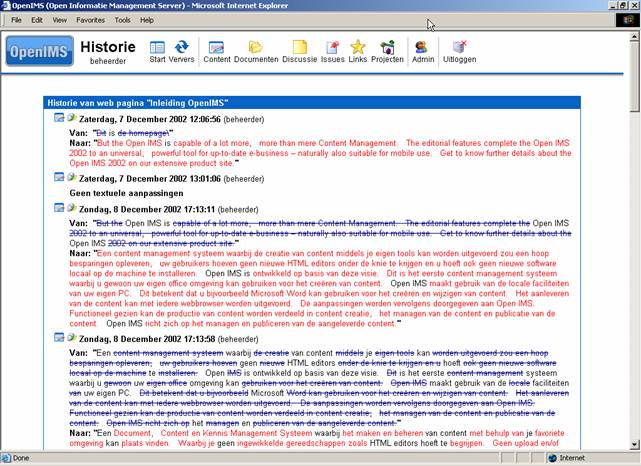This screenshot has width=641, height=466.
Task: Open the Admin users icon
Action: tap(421, 47)
